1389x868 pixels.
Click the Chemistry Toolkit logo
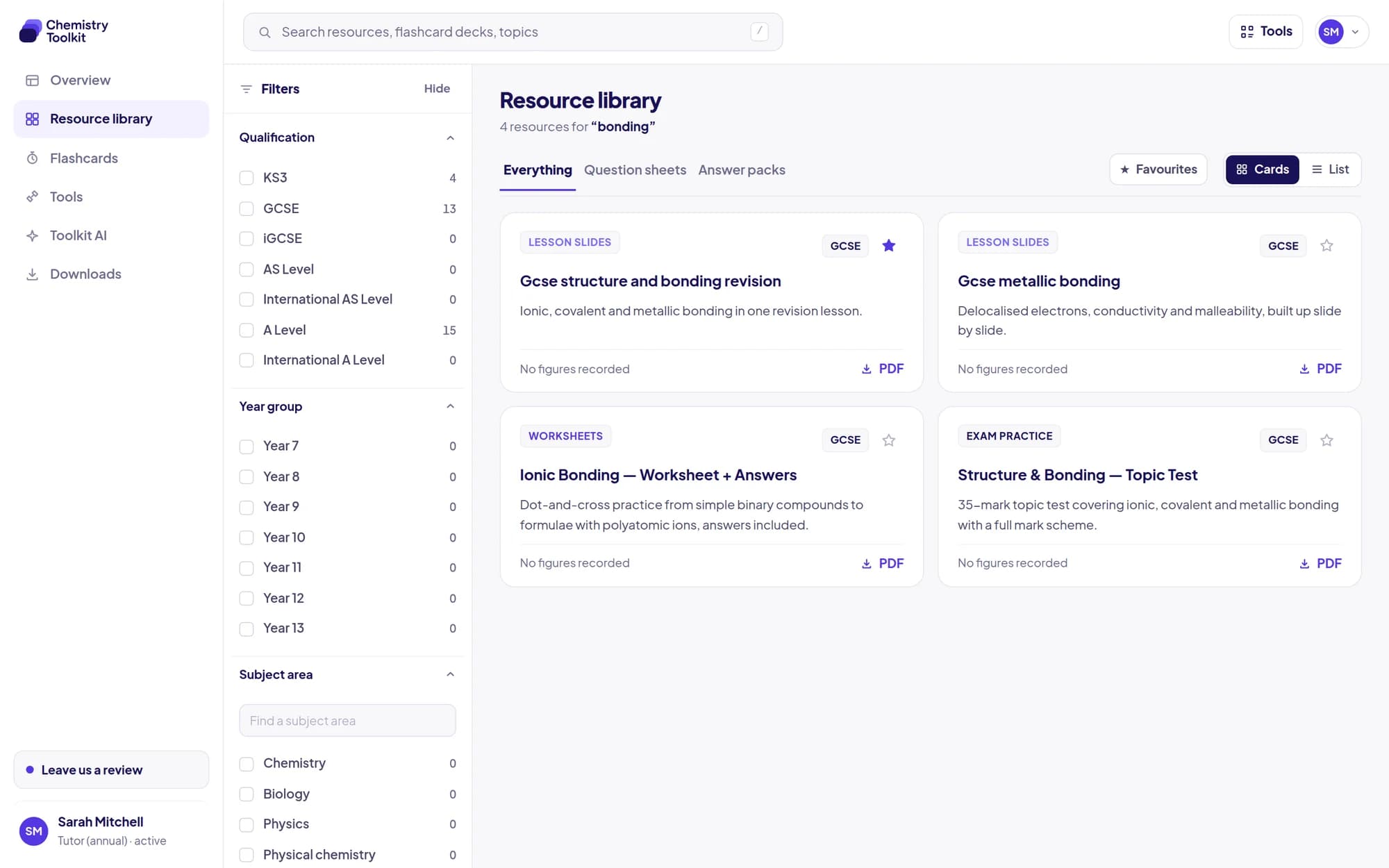point(64,31)
